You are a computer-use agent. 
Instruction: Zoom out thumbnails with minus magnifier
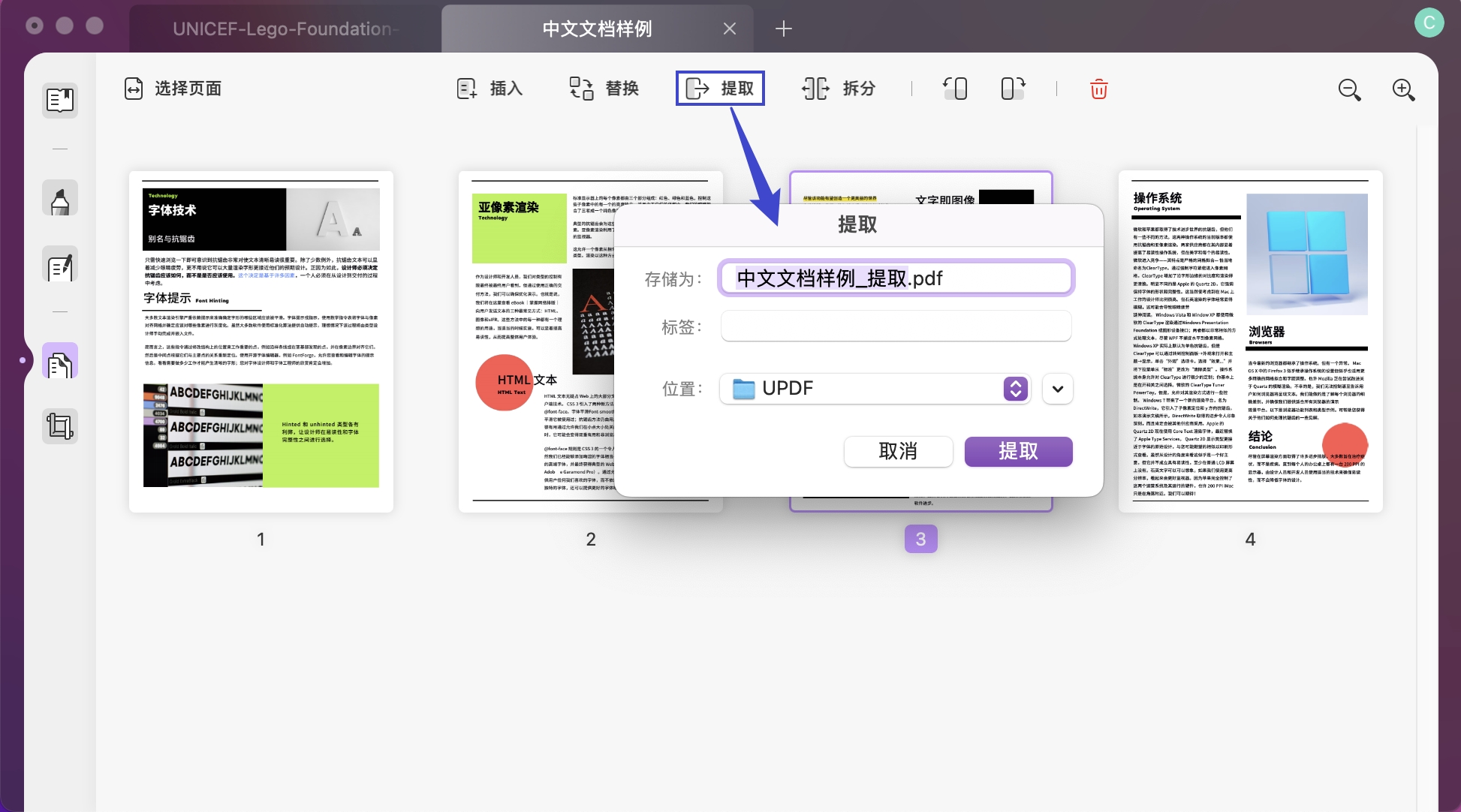[x=1349, y=90]
